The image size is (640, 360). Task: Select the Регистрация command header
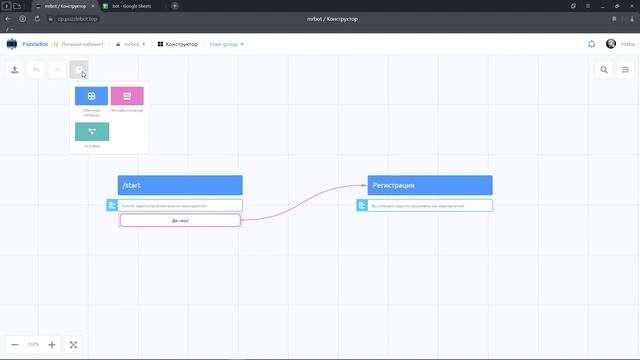[x=430, y=185]
